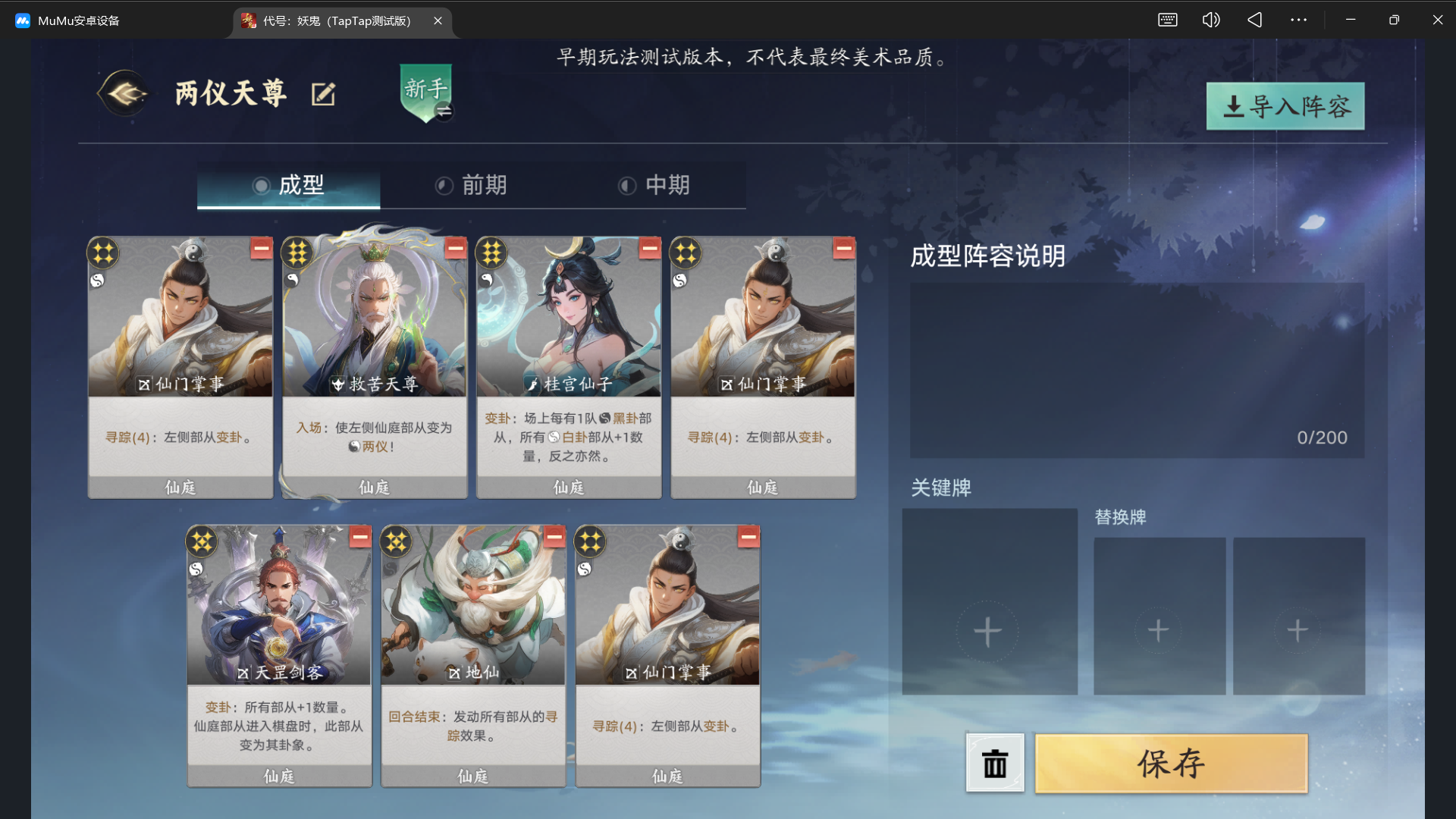Image resolution: width=1456 pixels, height=819 pixels.
Task: Remove the 地仙 card
Action: [554, 537]
